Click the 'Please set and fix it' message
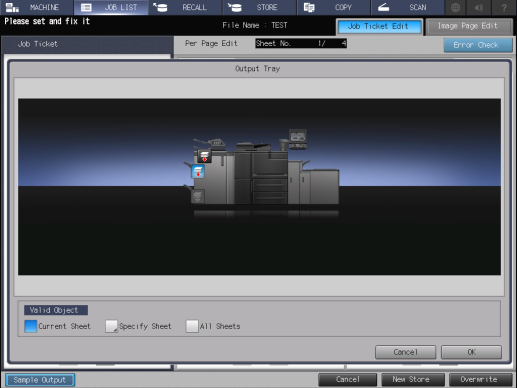Screen dimensions: 517x388 [47, 21]
